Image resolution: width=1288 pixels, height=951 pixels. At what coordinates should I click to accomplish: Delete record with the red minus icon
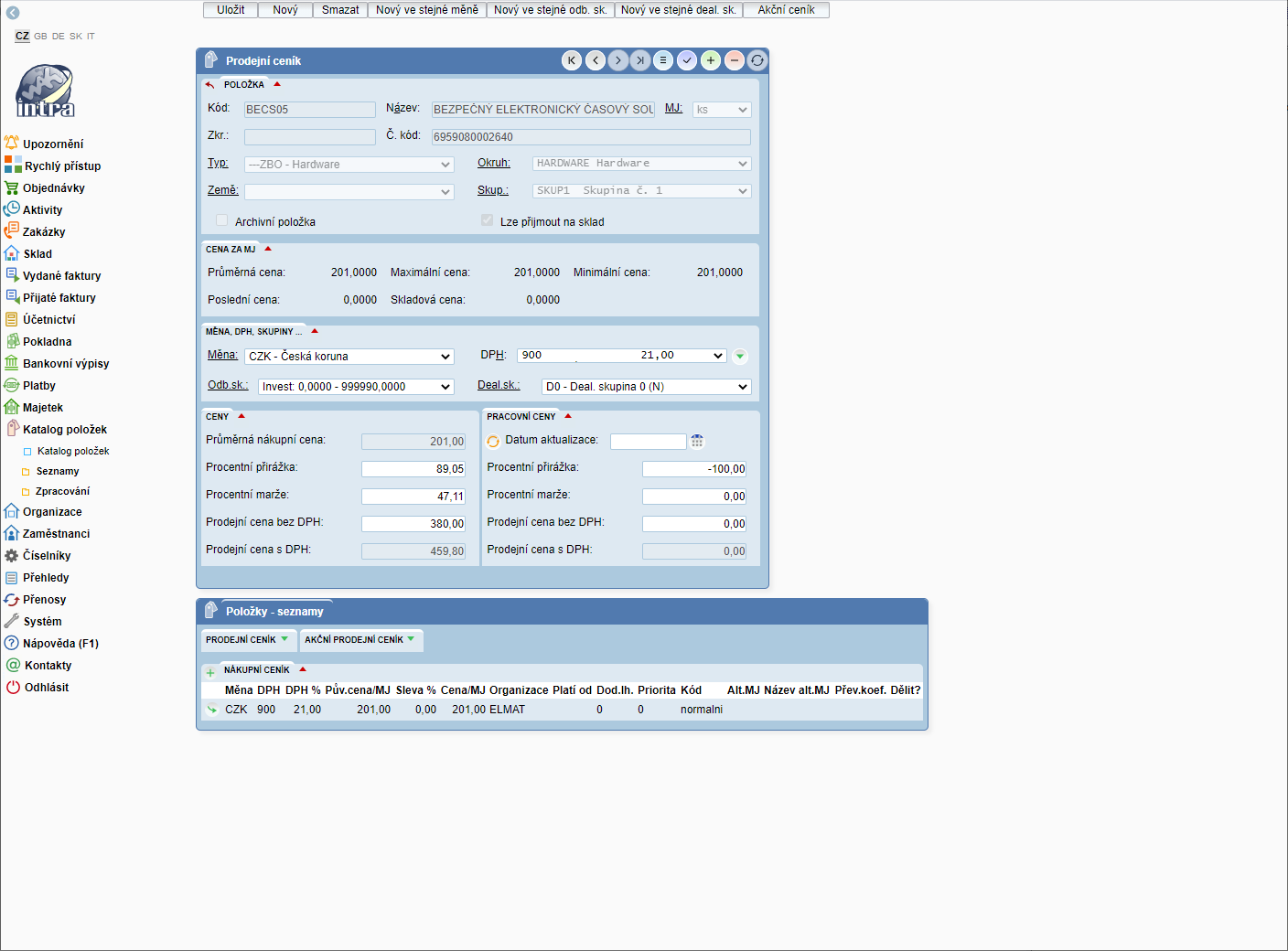pyautogui.click(x=735, y=60)
